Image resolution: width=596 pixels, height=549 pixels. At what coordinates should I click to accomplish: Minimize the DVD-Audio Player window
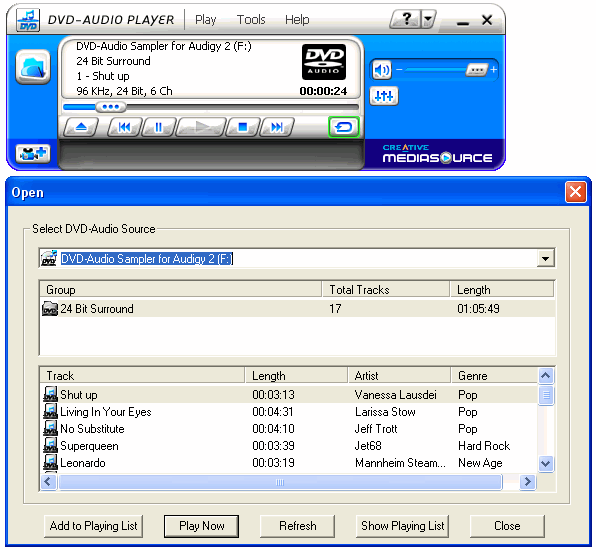click(463, 23)
